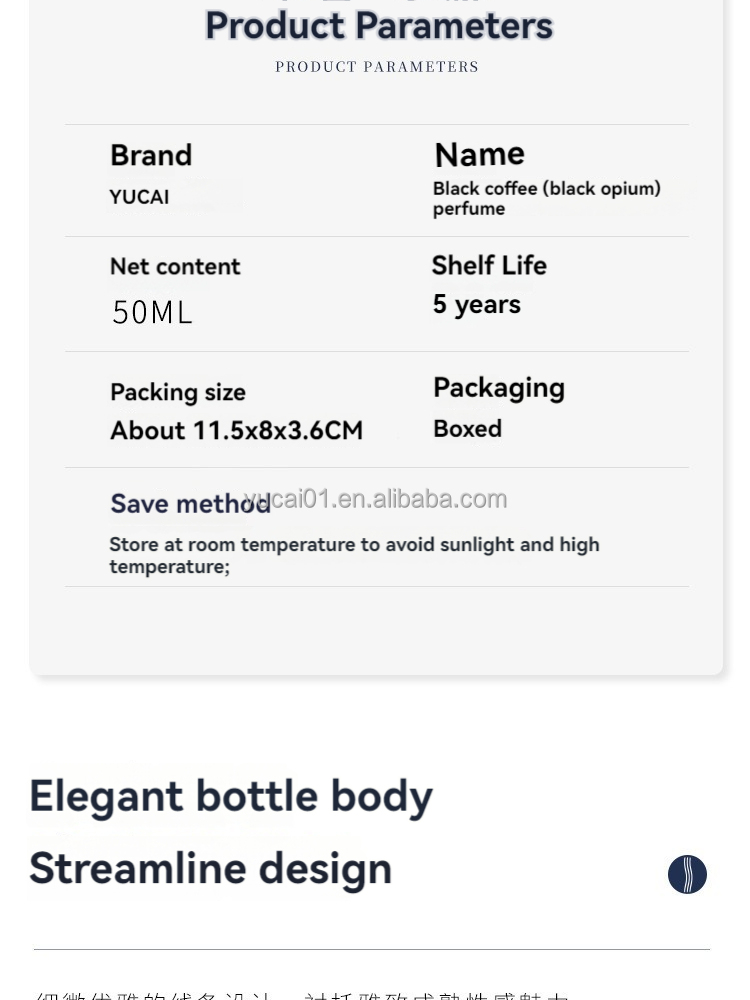Select the Name label

pyautogui.click(x=480, y=154)
